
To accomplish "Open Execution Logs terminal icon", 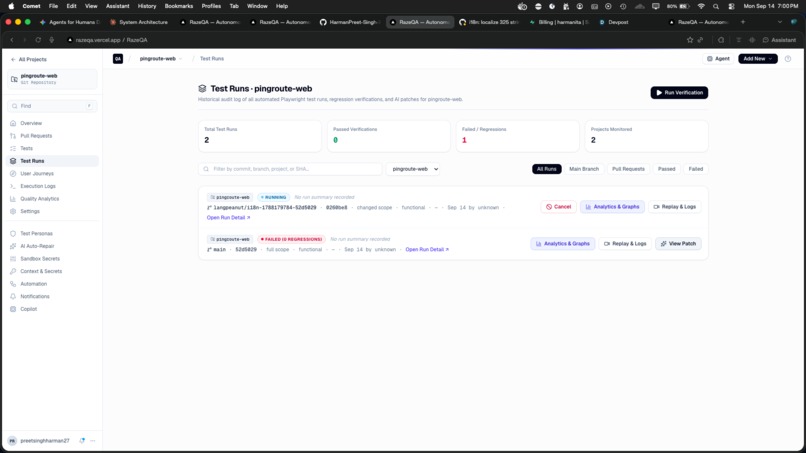I will [13, 186].
